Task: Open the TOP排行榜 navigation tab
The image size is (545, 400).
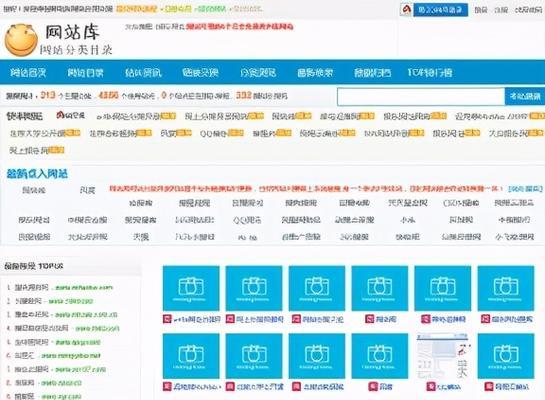Action: point(430,72)
